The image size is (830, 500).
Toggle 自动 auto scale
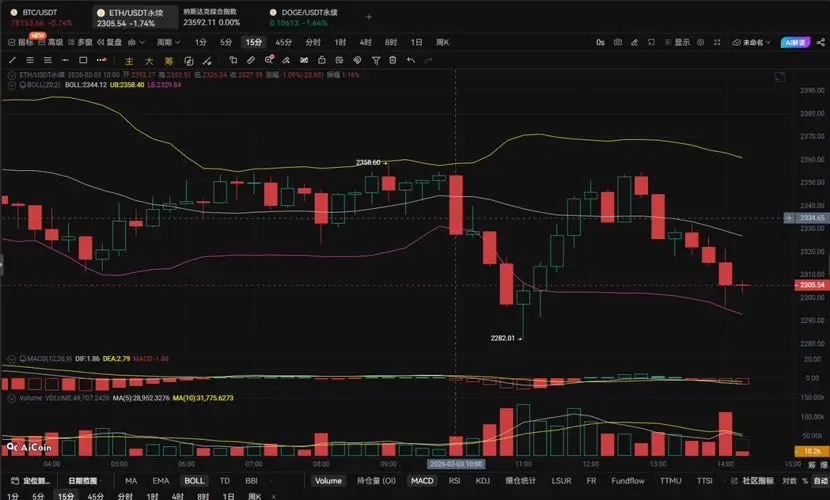click(x=821, y=481)
